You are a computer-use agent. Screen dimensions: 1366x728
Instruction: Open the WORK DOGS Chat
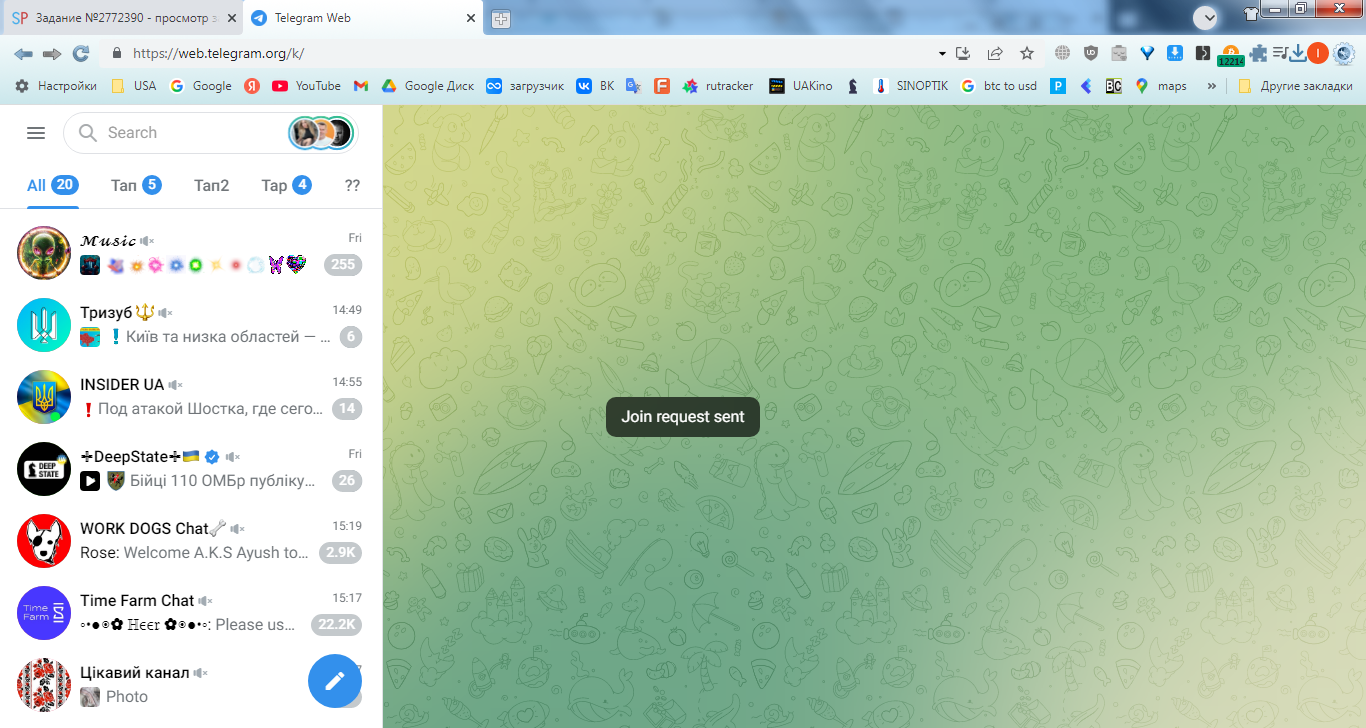tap(191, 541)
